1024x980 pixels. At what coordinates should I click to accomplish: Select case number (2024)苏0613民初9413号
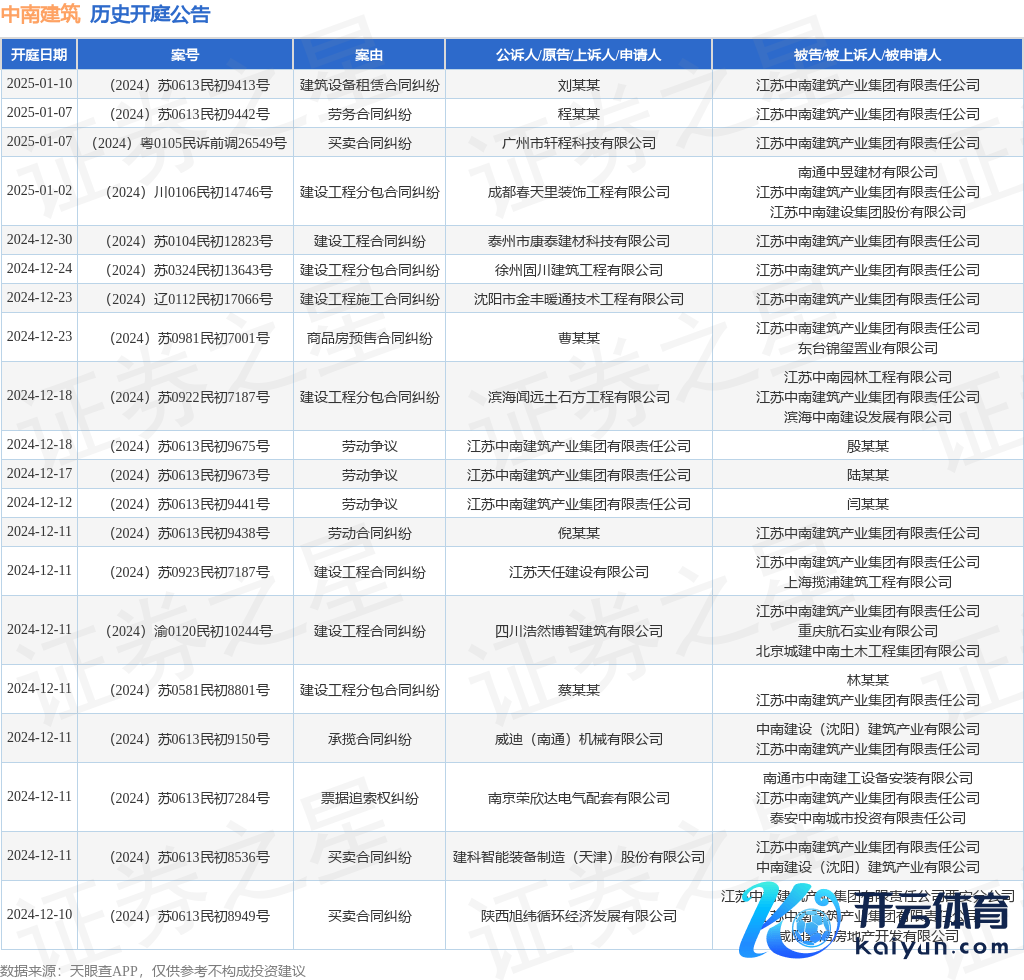point(185,85)
